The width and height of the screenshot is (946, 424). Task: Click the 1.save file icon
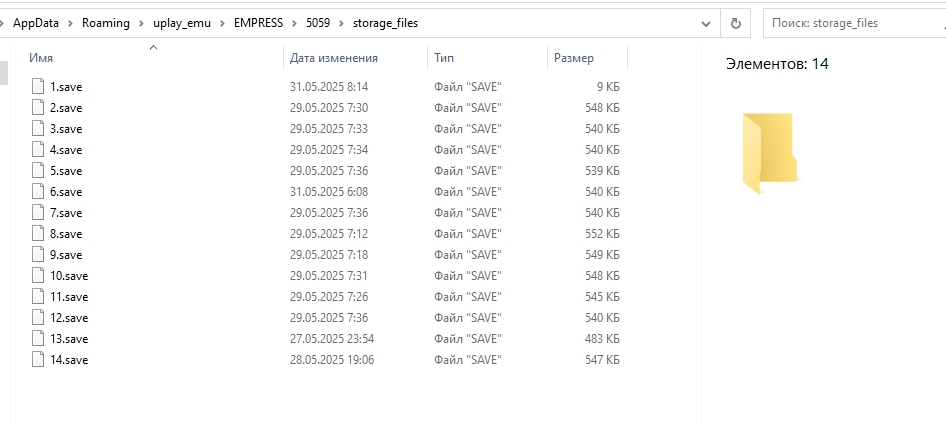pos(38,87)
